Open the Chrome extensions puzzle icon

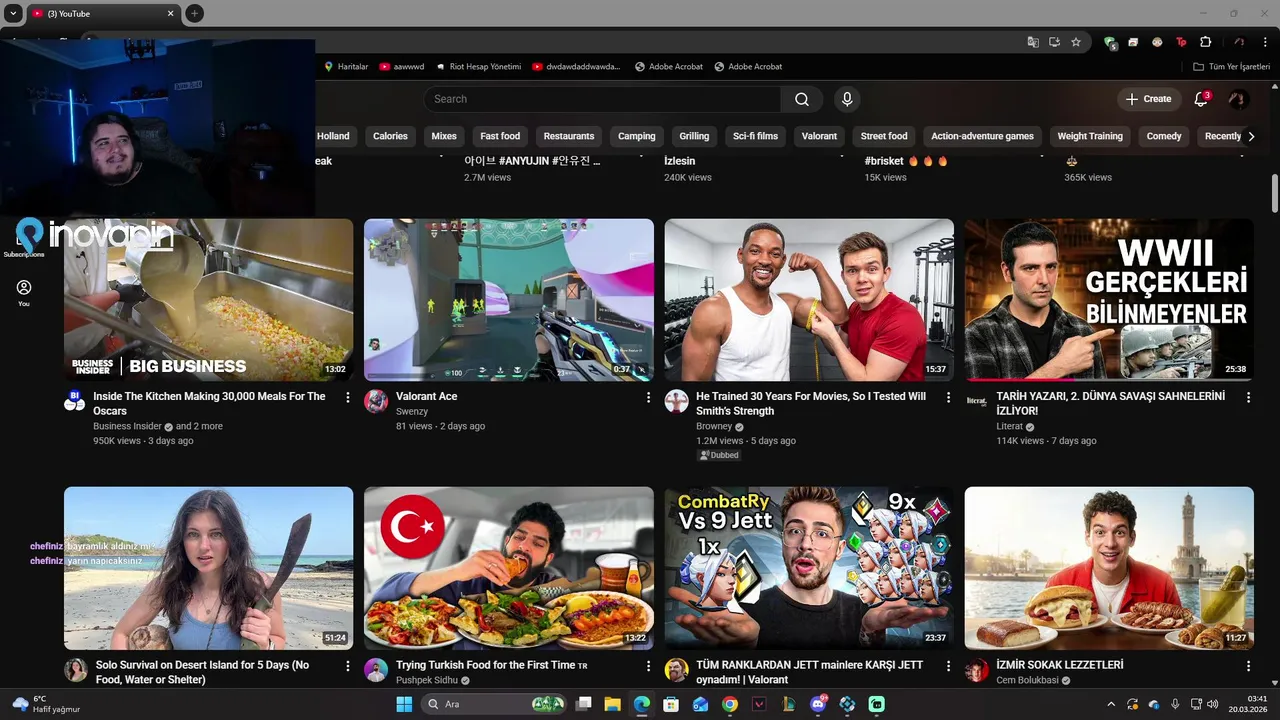coord(1205,42)
